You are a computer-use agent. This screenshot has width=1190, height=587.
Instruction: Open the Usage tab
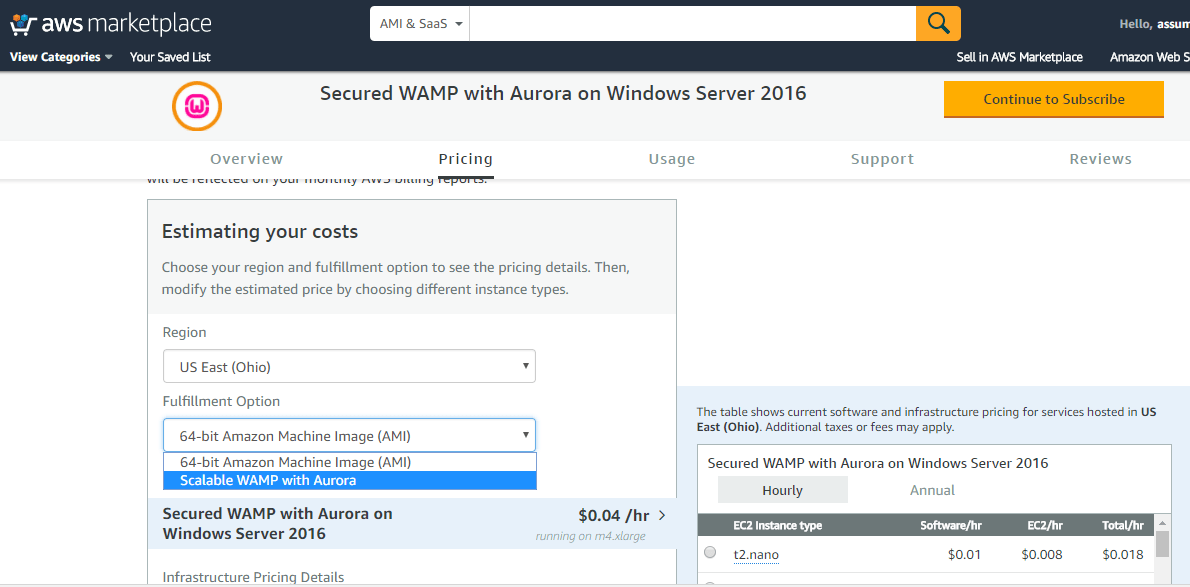pyautogui.click(x=671, y=159)
